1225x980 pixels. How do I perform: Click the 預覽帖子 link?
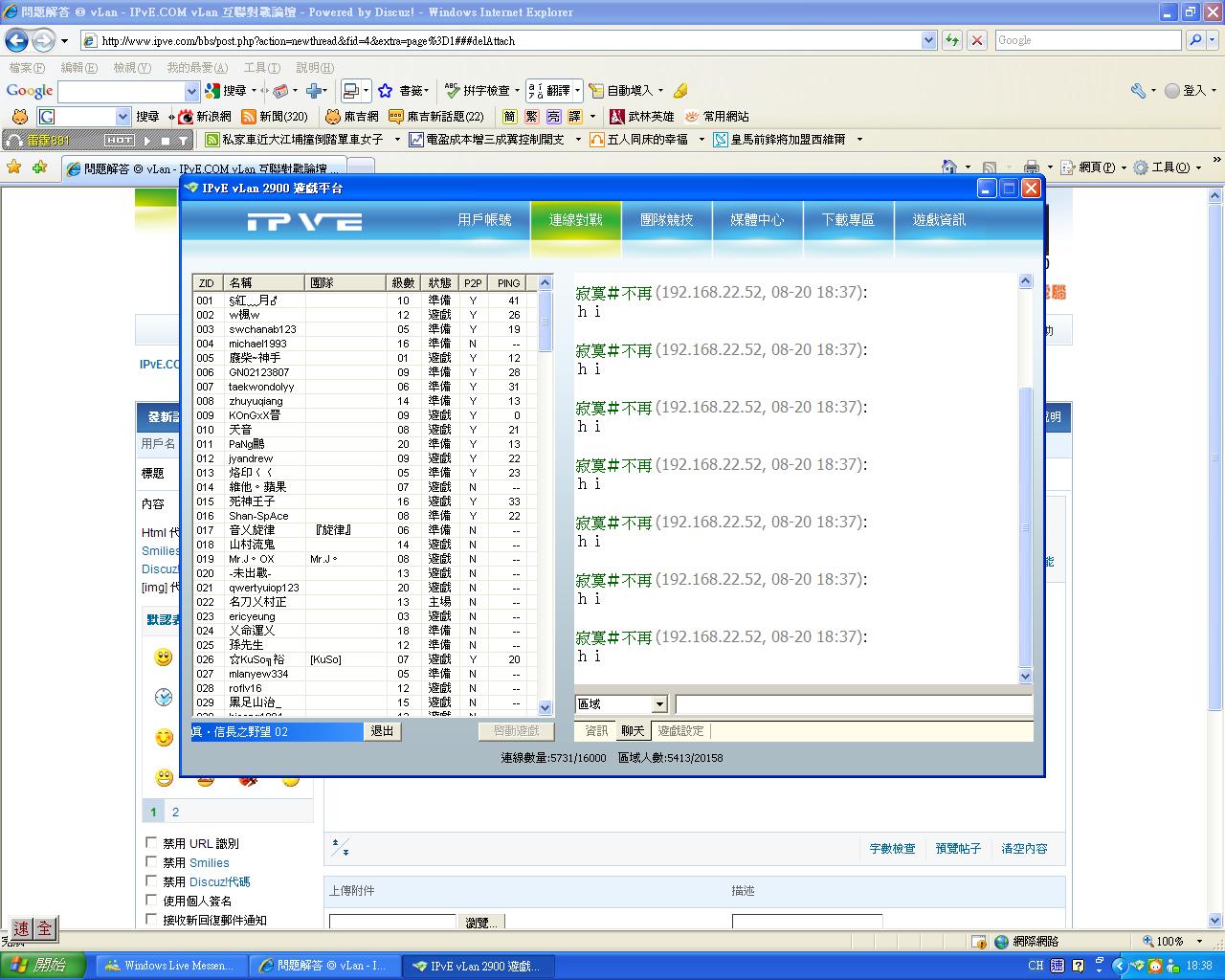point(958,849)
